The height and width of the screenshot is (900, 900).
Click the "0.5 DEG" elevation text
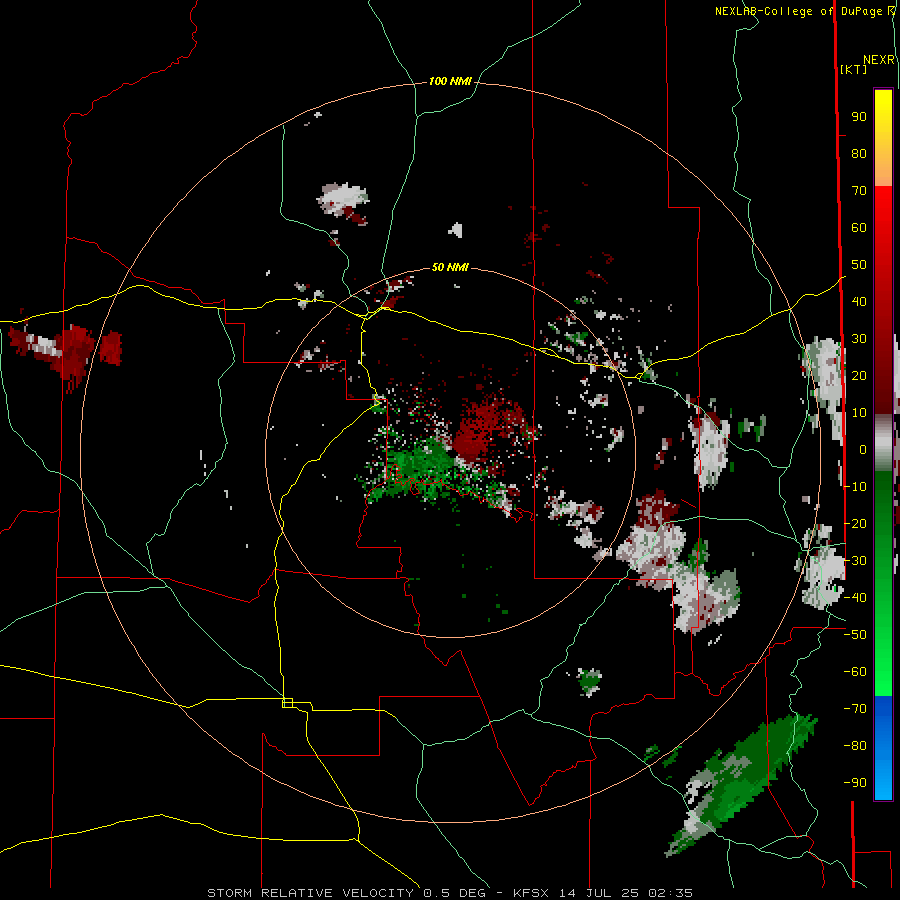pyautogui.click(x=454, y=893)
